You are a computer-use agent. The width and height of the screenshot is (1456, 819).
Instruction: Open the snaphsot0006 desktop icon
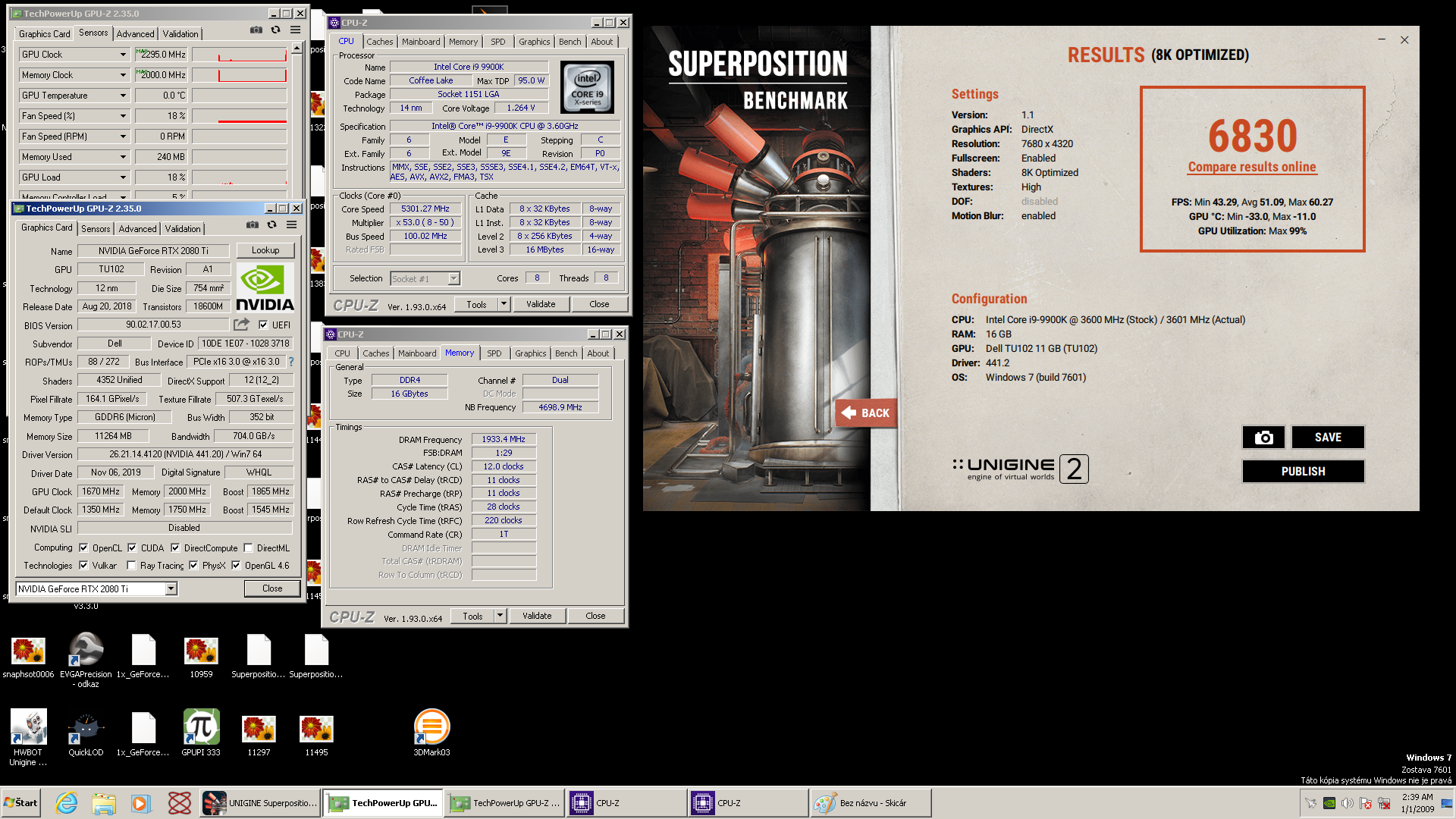point(29,657)
